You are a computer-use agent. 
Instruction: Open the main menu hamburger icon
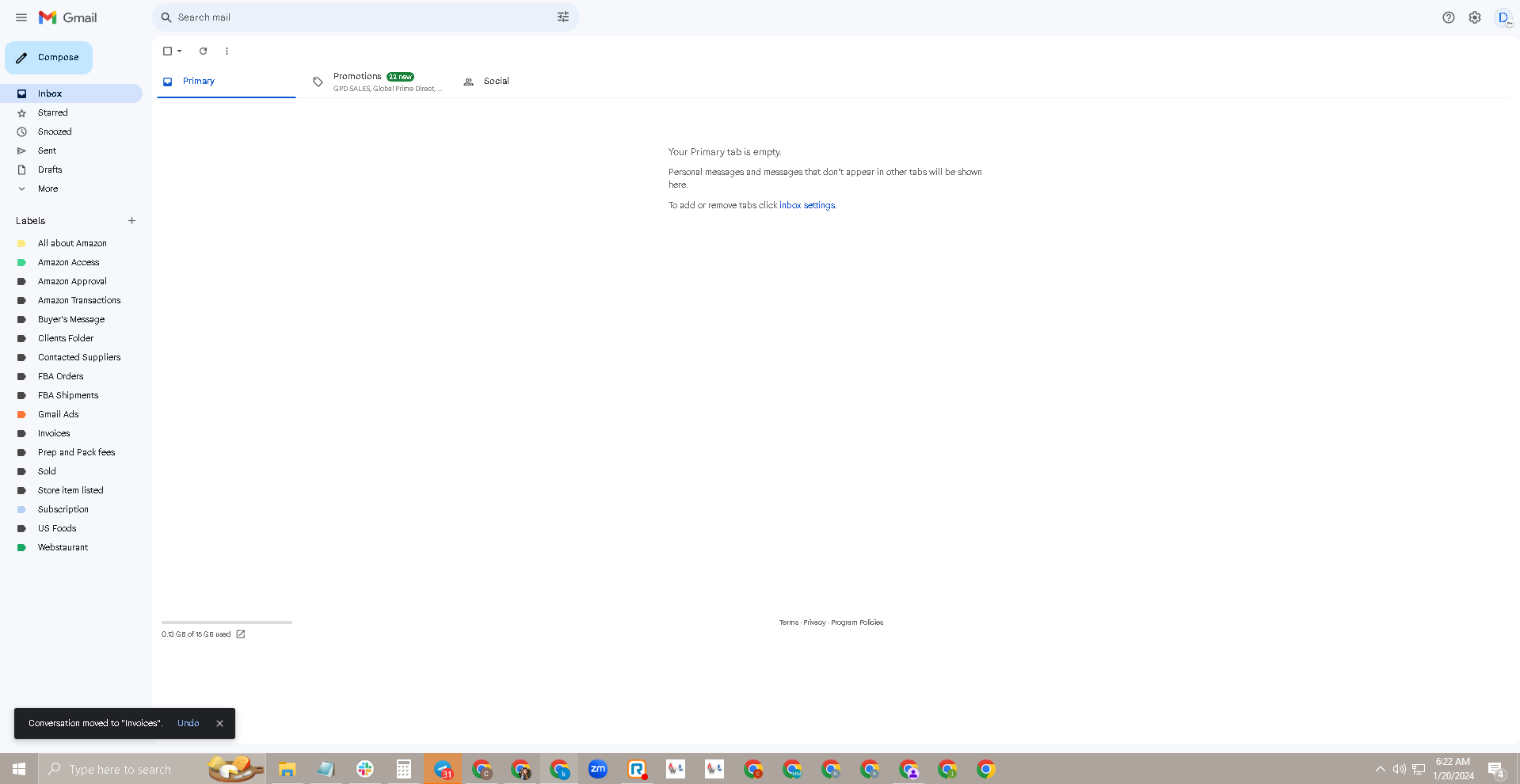tap(21, 17)
